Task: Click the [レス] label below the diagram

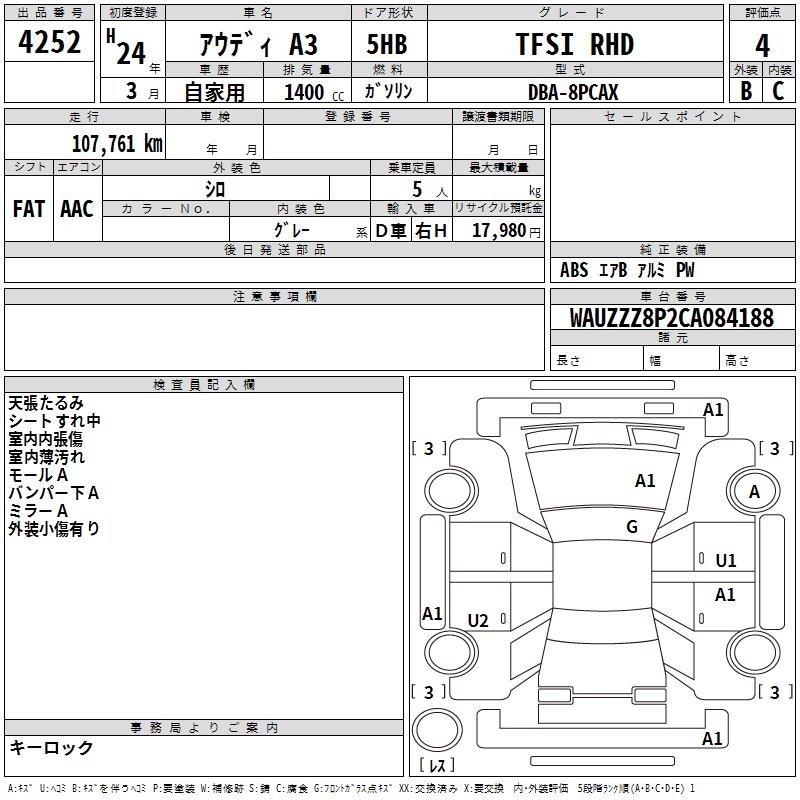Action: point(436,767)
